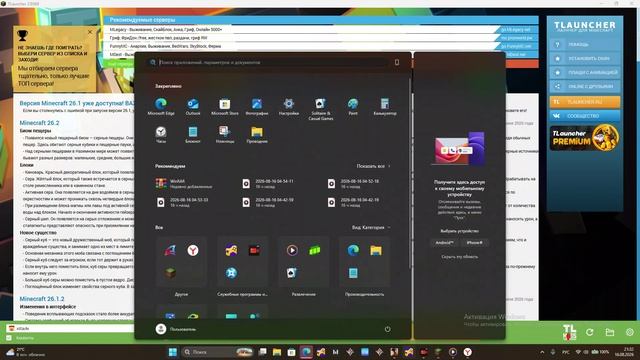Open the pinned Photos app
The image size is (640, 360).
click(x=257, y=107)
